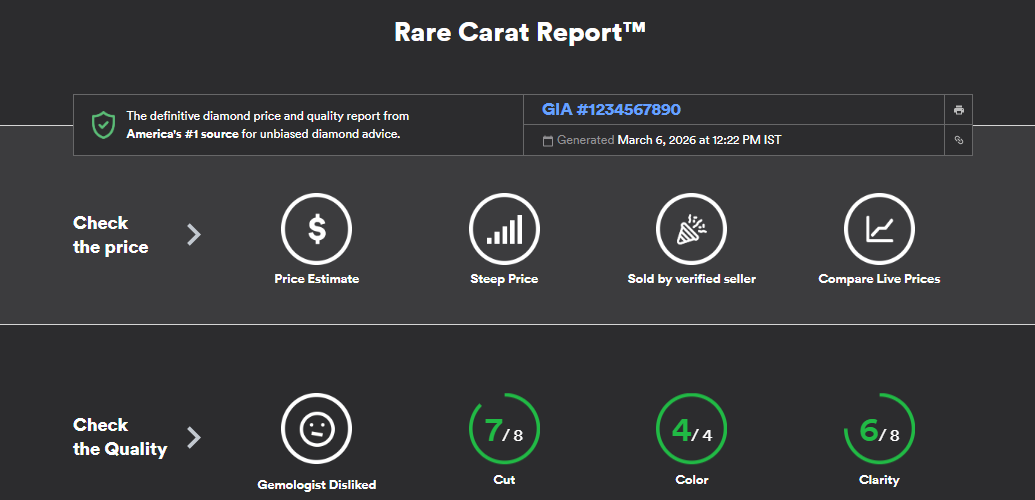Click the Steep Price label
The height and width of the screenshot is (500, 1035).
pos(504,279)
